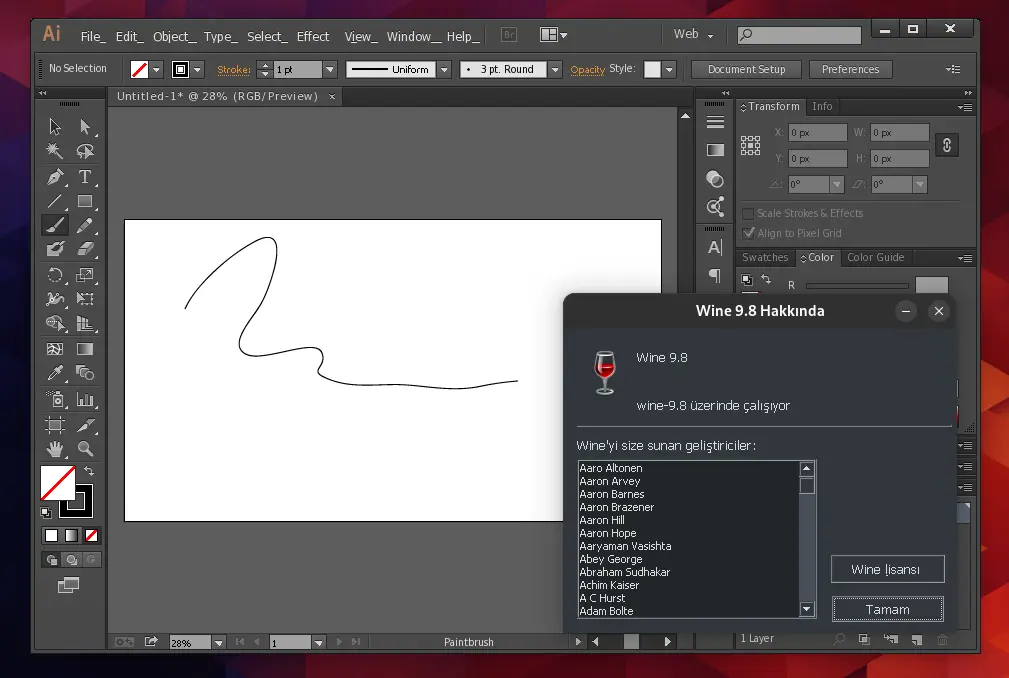Enable Draw Normal mode
This screenshot has width=1009, height=678.
[51, 560]
